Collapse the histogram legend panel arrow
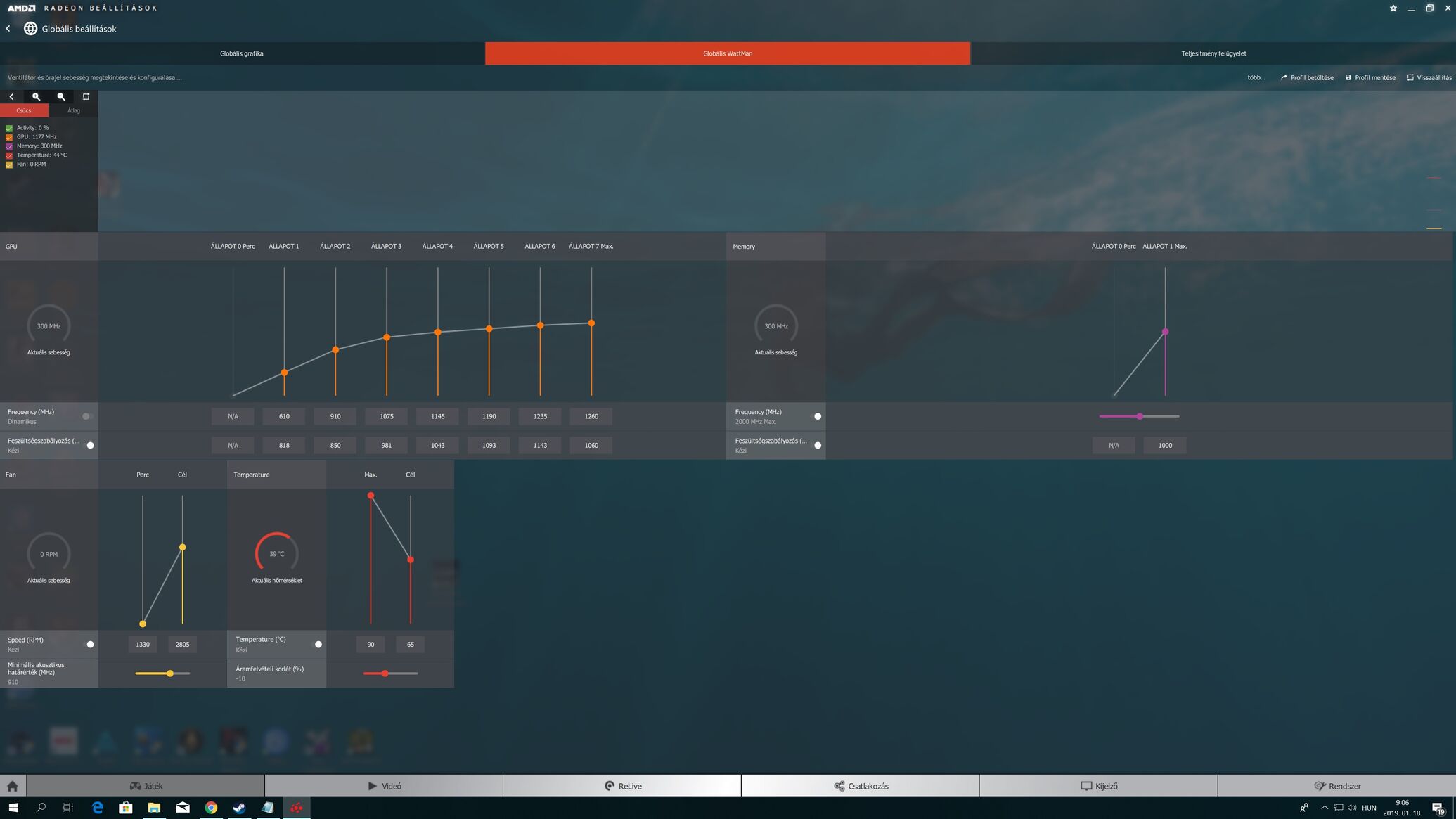Viewport: 1456px width, 819px height. point(11,97)
